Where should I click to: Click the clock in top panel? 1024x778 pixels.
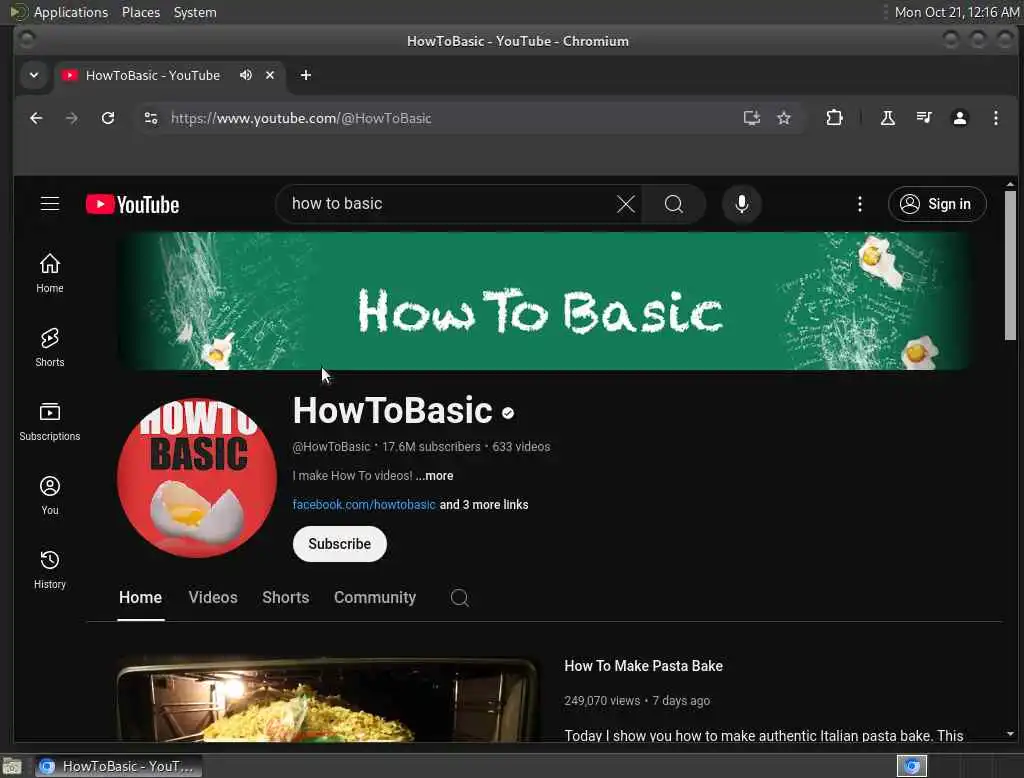point(957,12)
